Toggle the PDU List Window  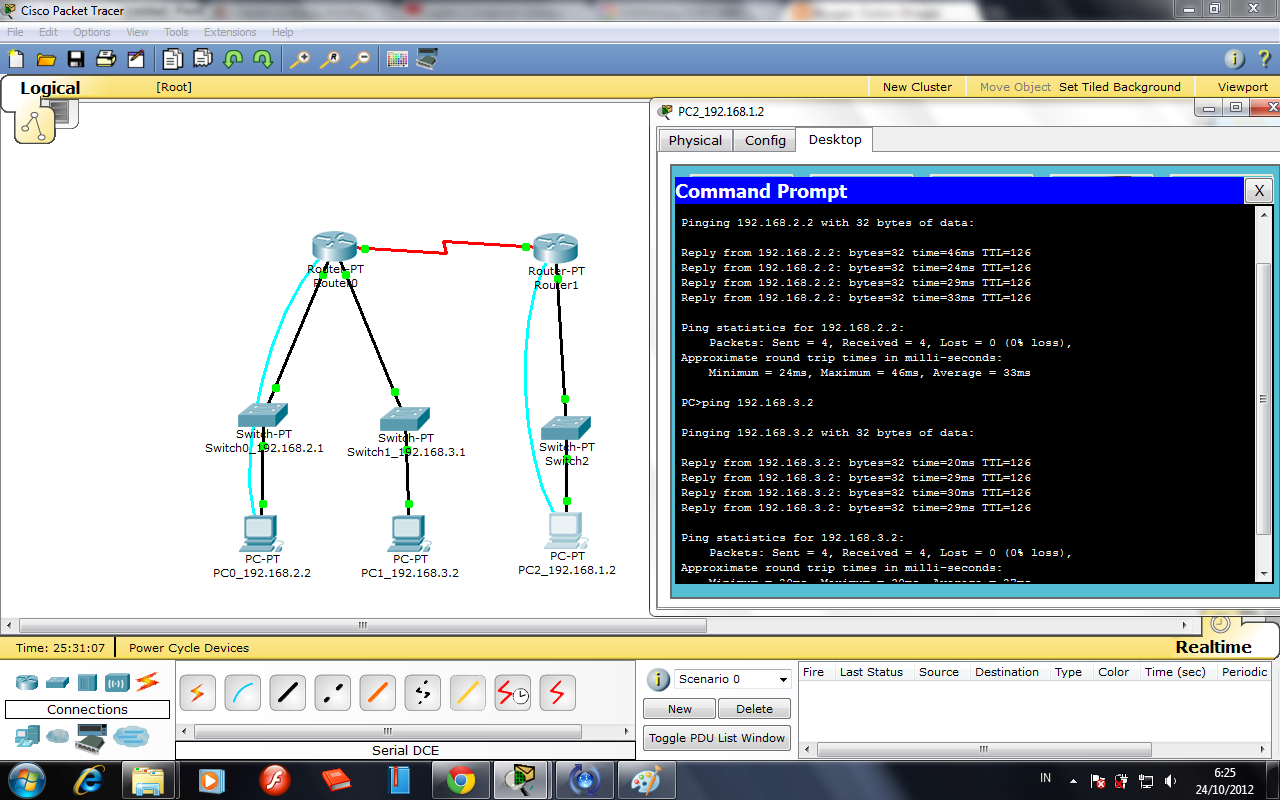716,738
